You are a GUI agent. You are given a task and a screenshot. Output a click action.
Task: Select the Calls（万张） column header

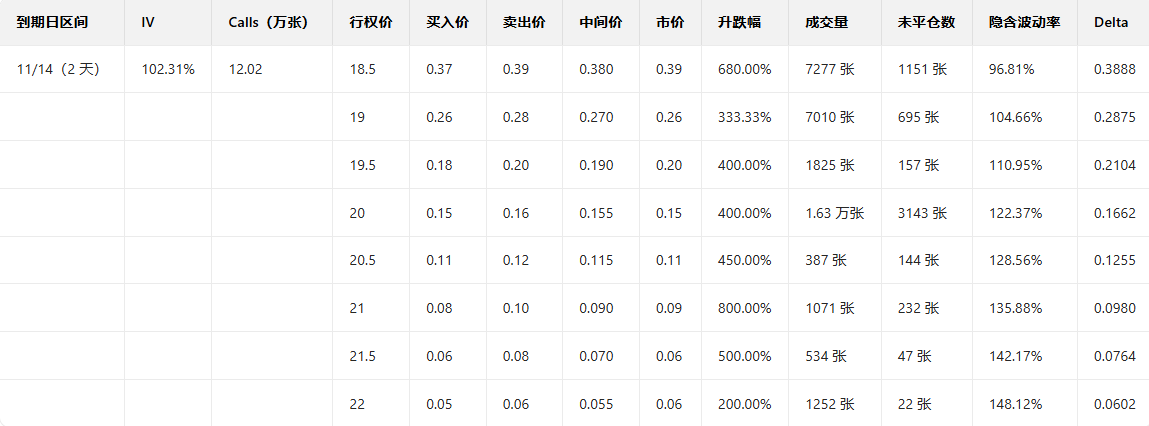[267, 22]
